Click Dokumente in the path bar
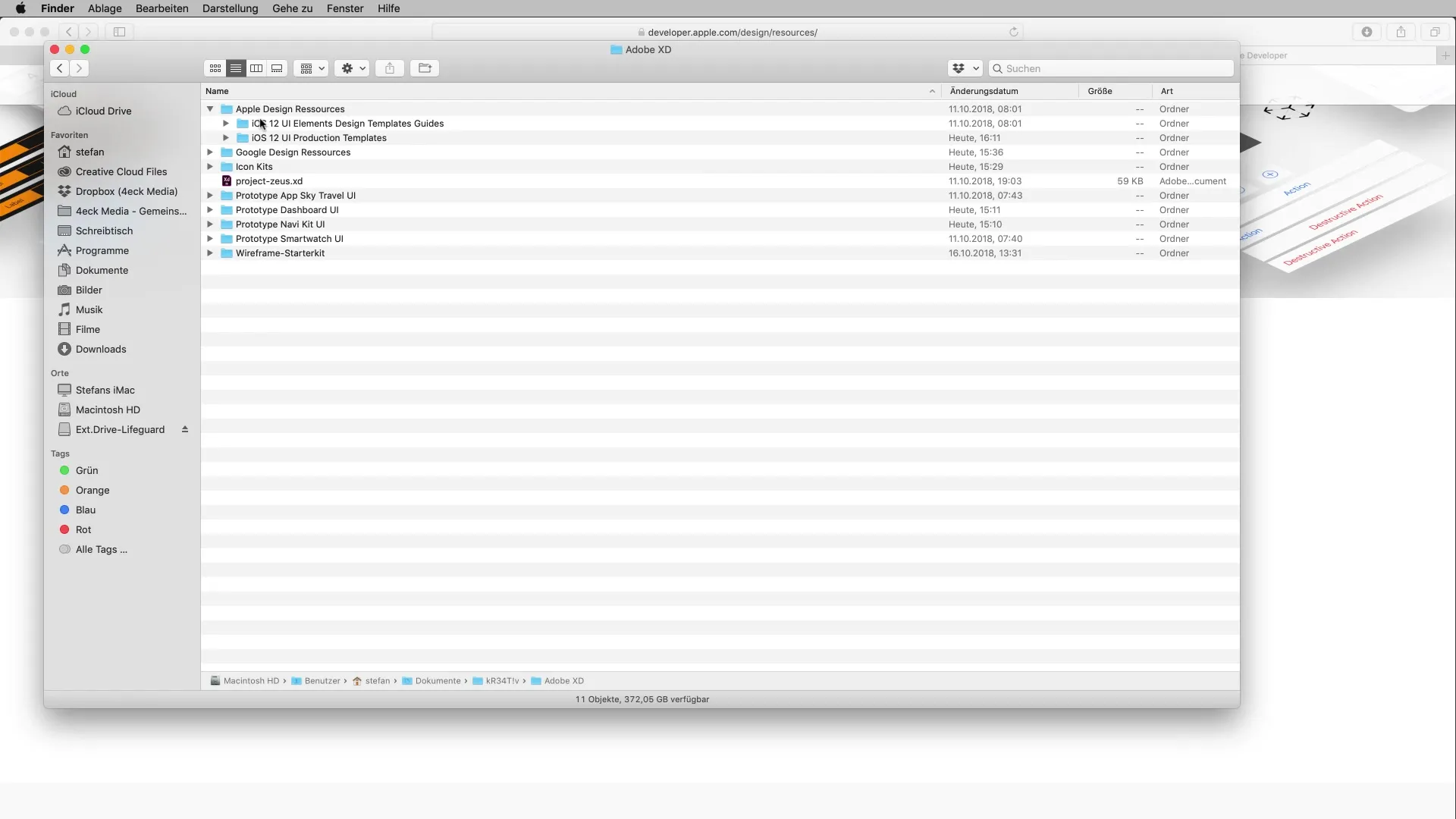1456x819 pixels. coord(431,681)
